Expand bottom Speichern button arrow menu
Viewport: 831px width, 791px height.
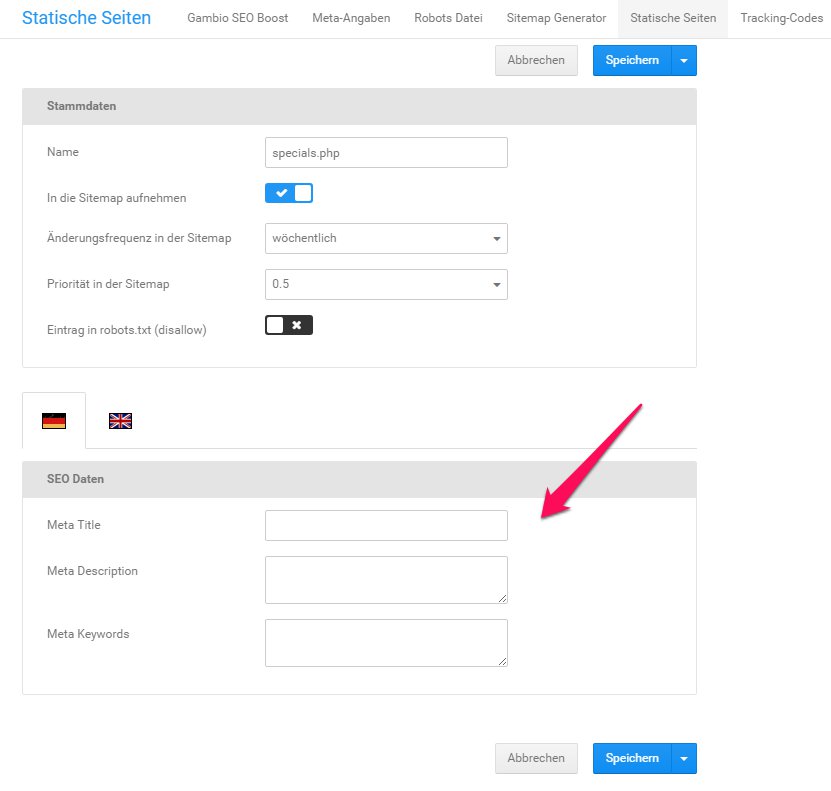point(684,758)
